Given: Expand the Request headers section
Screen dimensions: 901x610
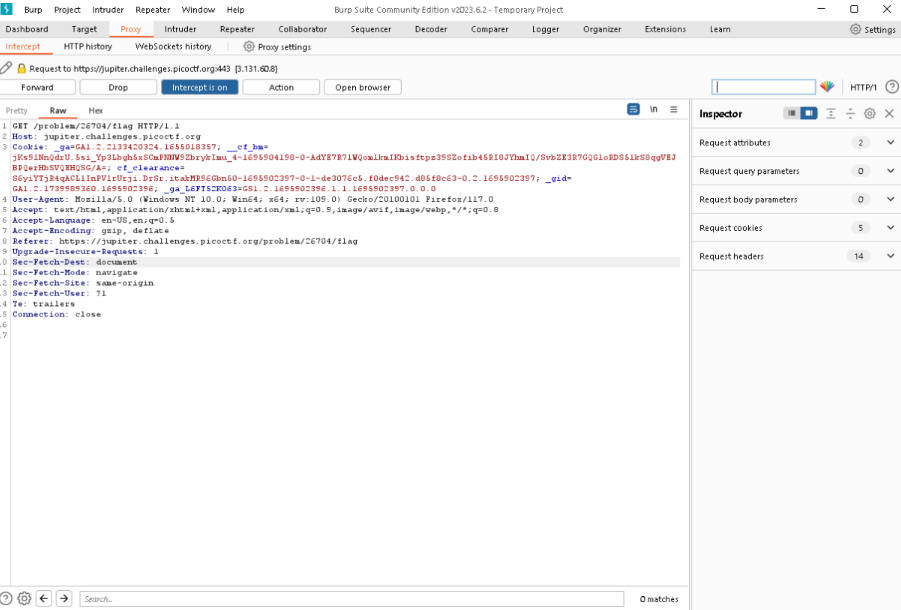Looking at the screenshot, I should tap(890, 256).
